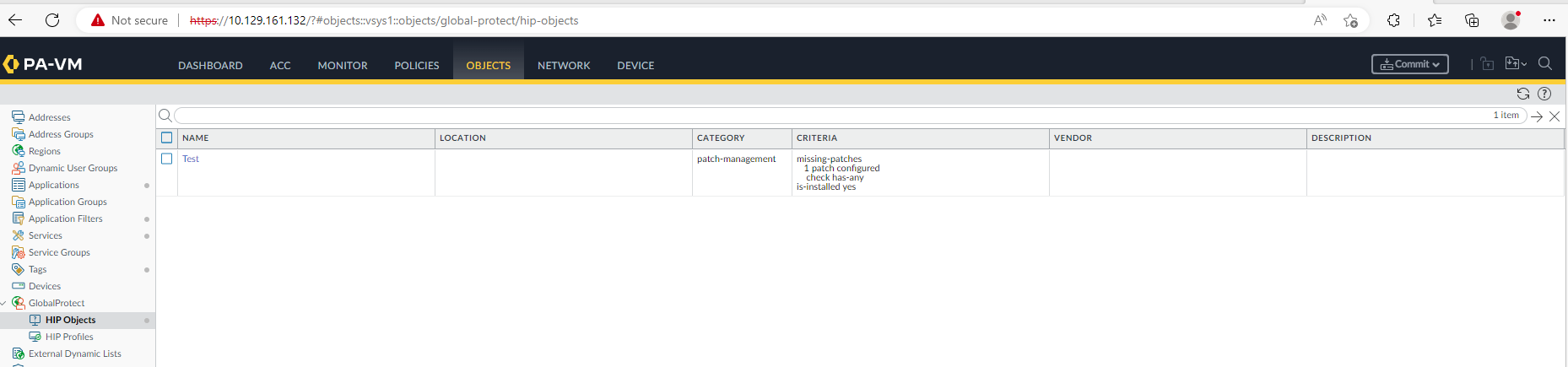1568x367 pixels.
Task: Open Regions in the sidebar
Action: (44, 151)
